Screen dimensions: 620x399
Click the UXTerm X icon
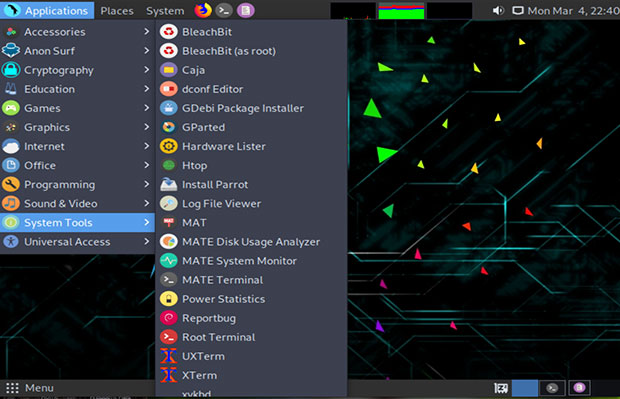168,356
